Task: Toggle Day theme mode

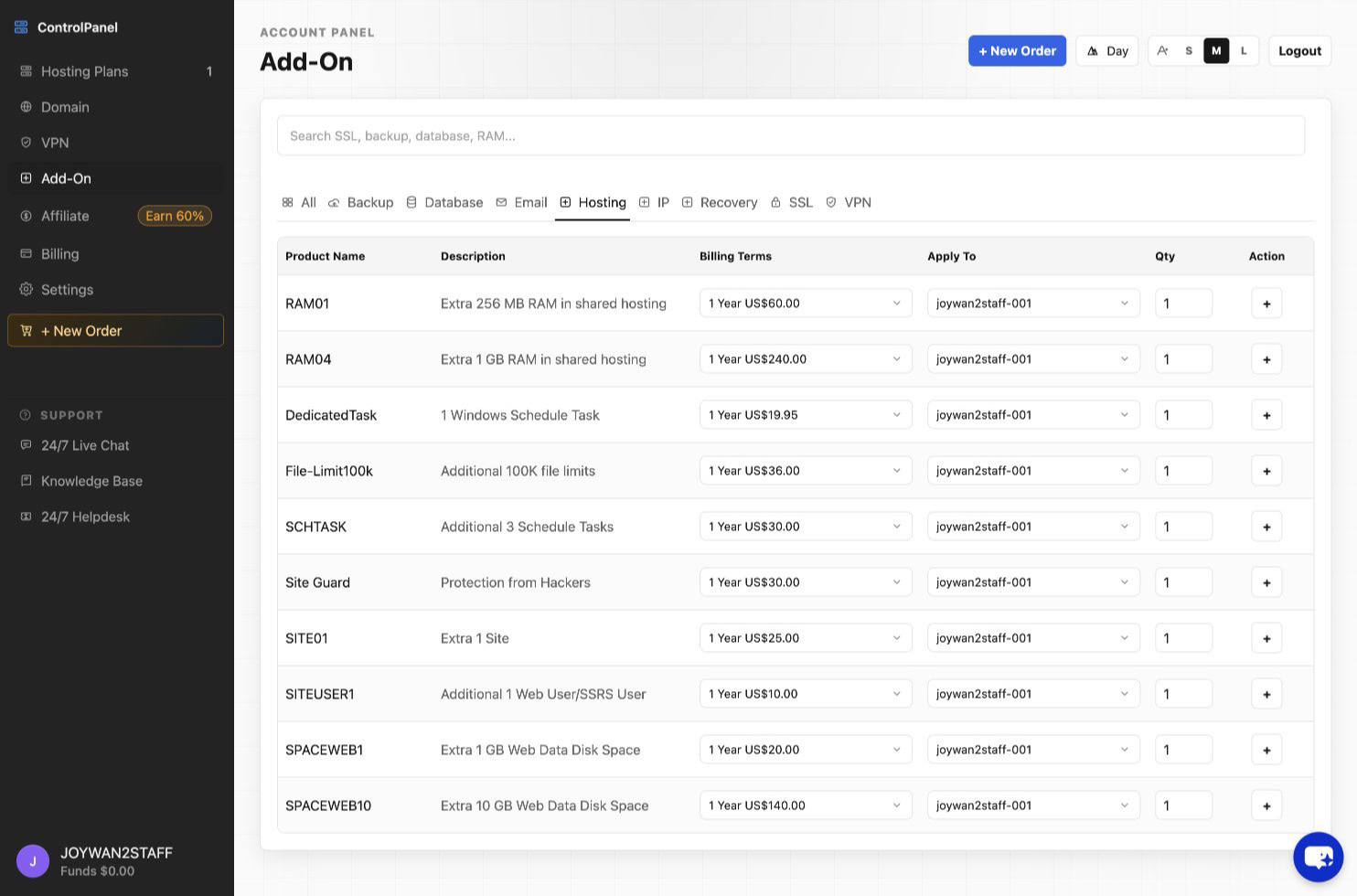Action: (1106, 51)
